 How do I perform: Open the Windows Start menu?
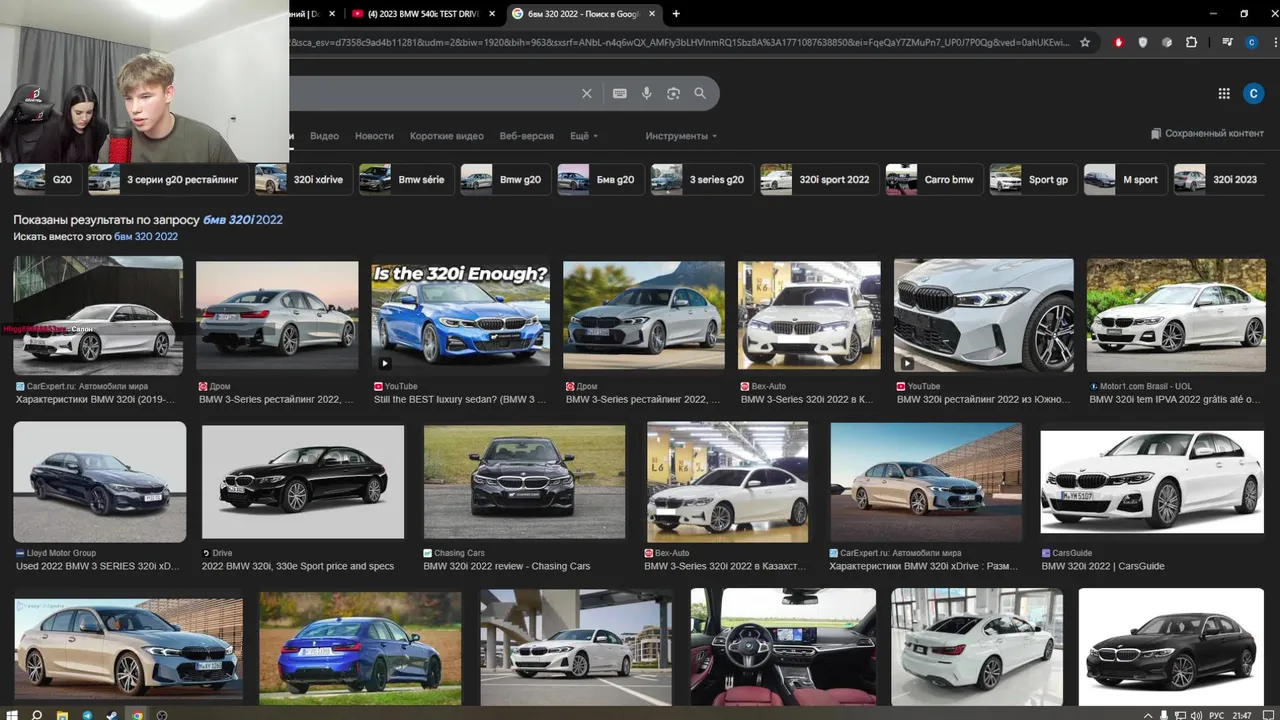click(11, 715)
